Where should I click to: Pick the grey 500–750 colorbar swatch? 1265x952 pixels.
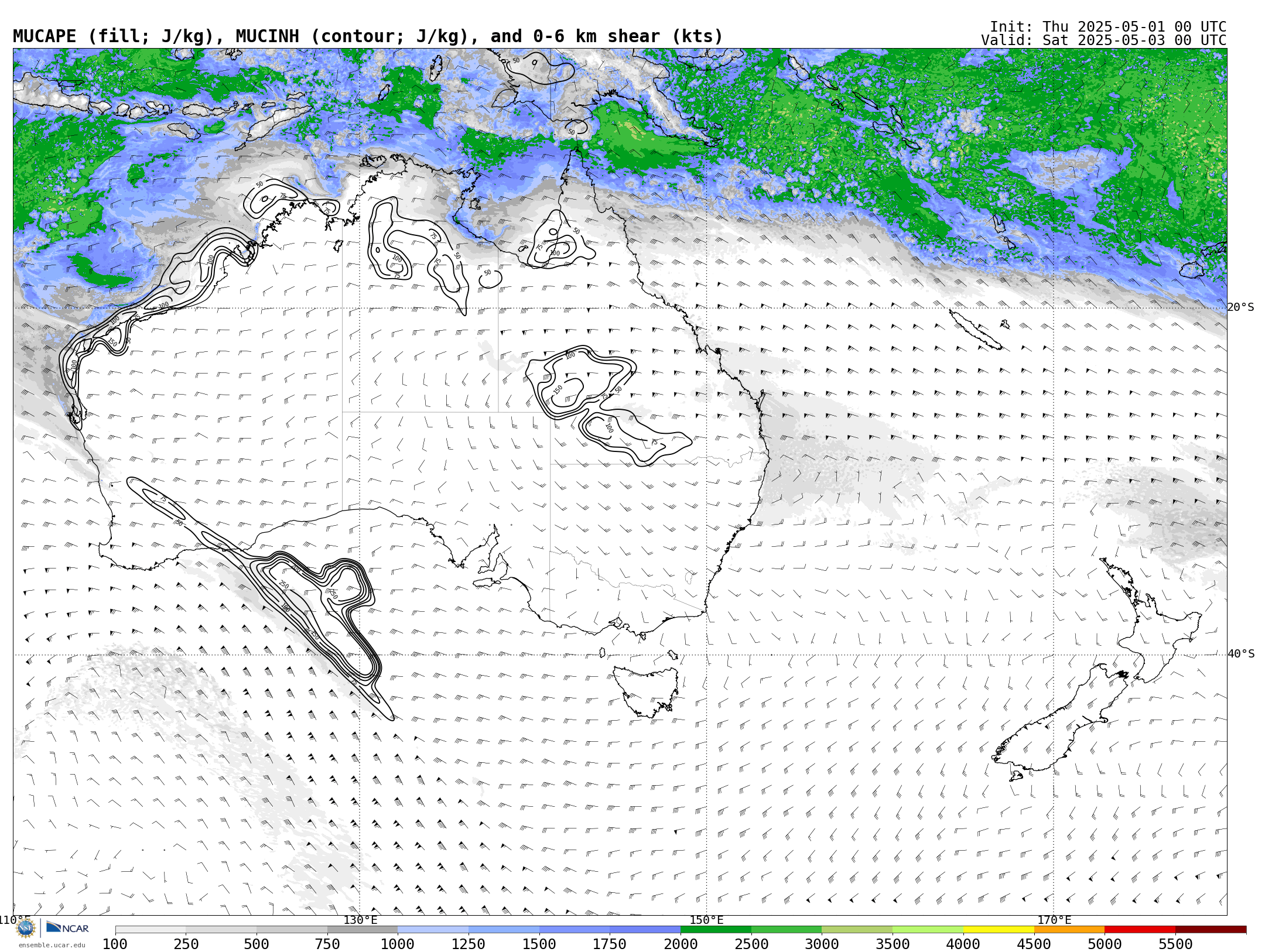[x=292, y=930]
